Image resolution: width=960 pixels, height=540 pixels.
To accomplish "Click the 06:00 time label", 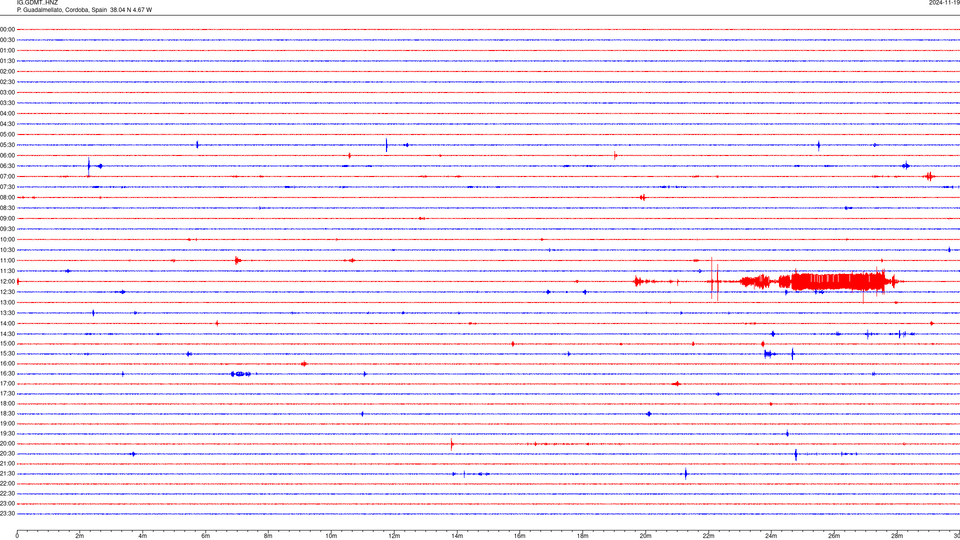I will pos(7,156).
